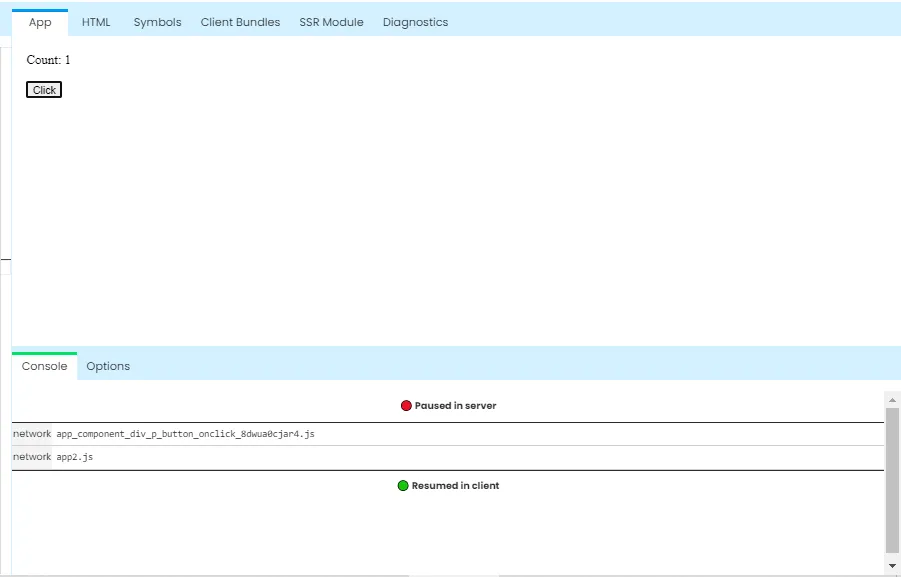Open the Diagnostics tab
Viewport: 901px width, 577px height.
[x=415, y=22]
